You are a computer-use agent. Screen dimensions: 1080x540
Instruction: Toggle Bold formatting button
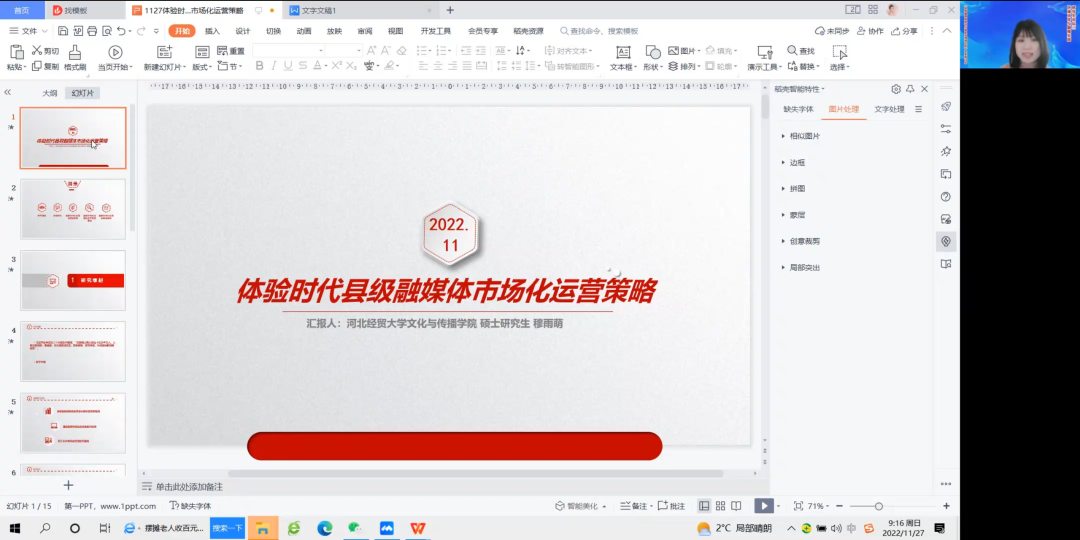tap(260, 66)
